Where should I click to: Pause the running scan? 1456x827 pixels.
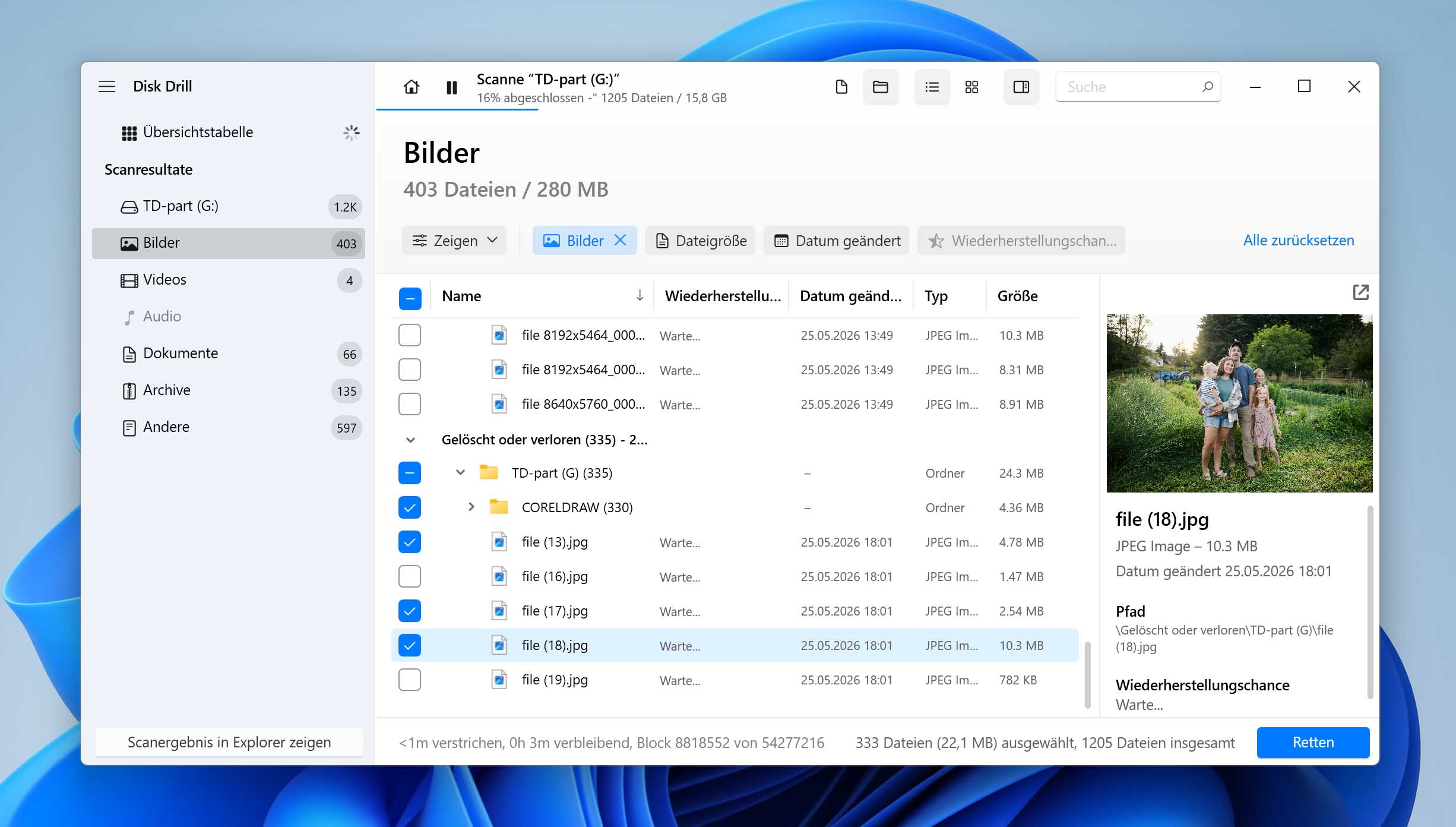click(x=451, y=87)
